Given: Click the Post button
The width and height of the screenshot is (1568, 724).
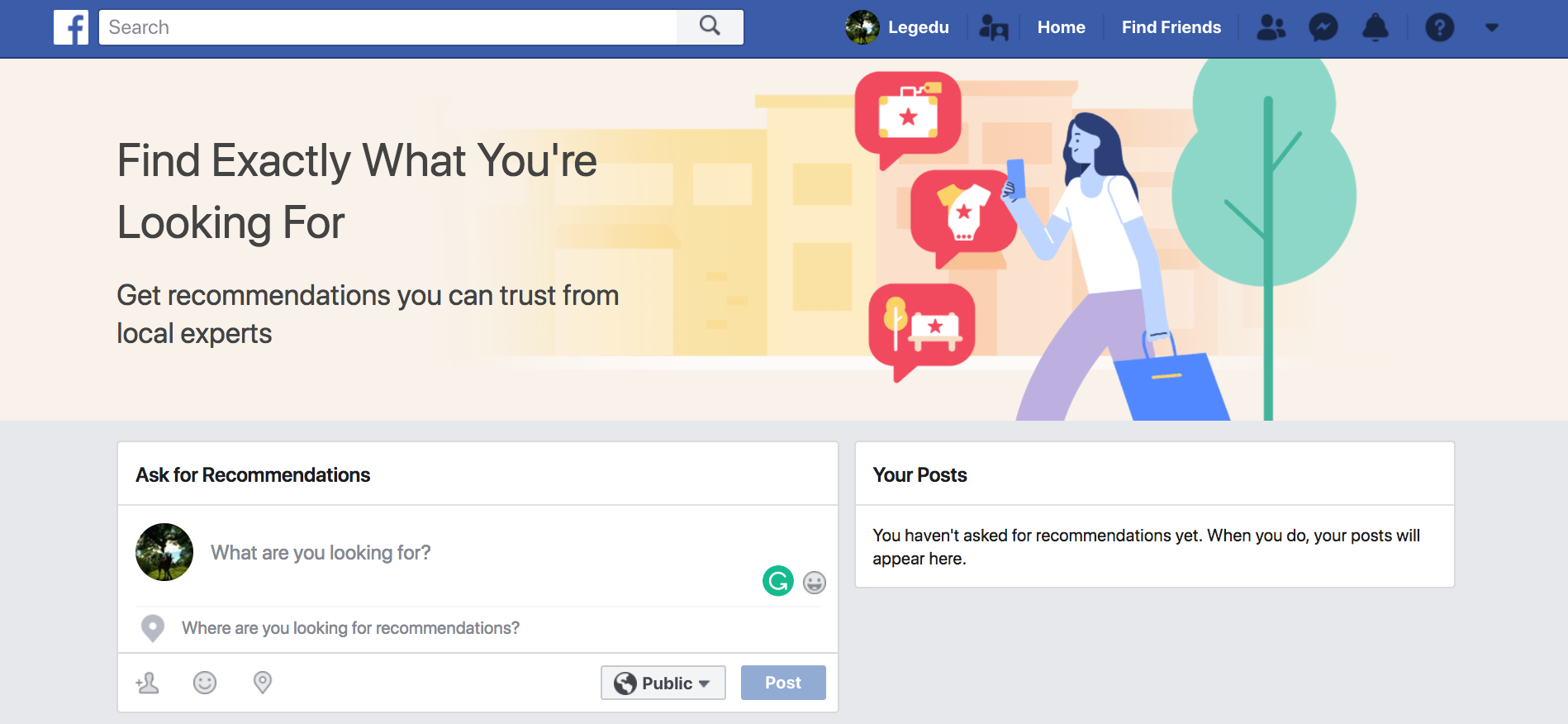Looking at the screenshot, I should (783, 683).
